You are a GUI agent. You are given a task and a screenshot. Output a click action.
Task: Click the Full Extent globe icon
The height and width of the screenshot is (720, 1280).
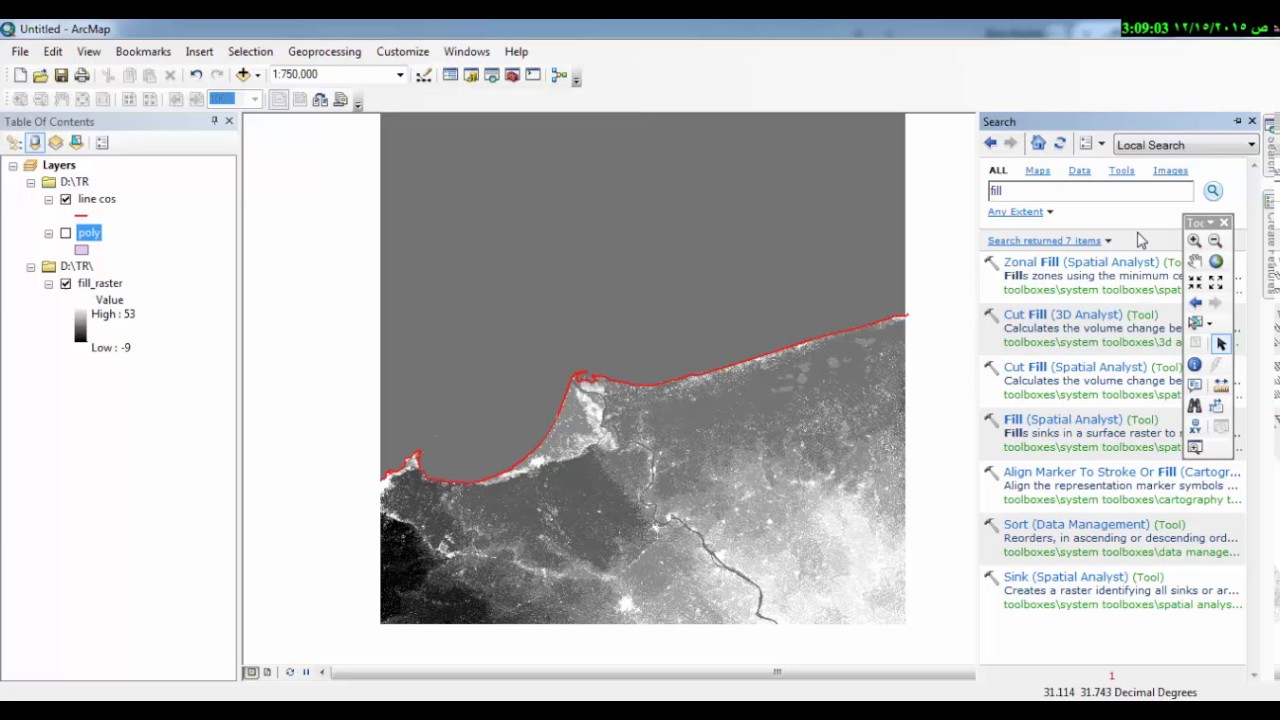point(1216,262)
